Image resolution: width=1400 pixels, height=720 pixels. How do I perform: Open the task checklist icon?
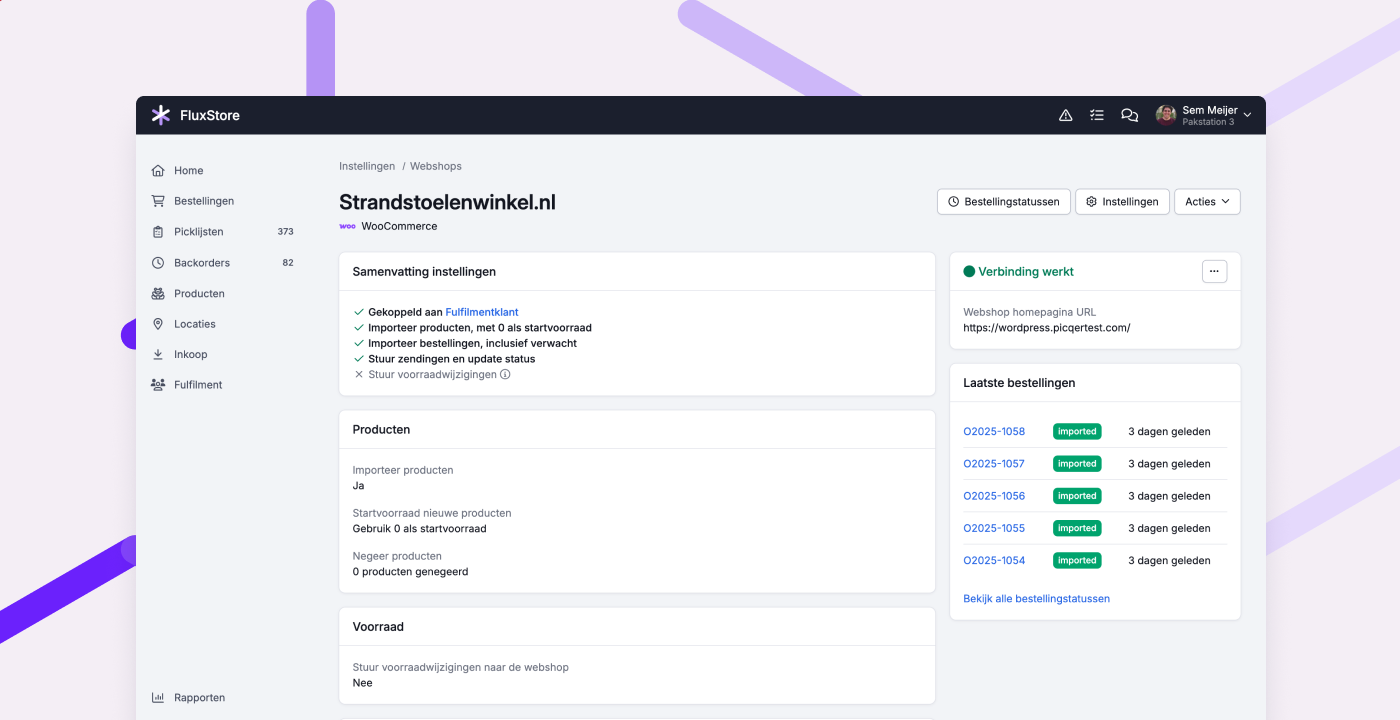1097,115
